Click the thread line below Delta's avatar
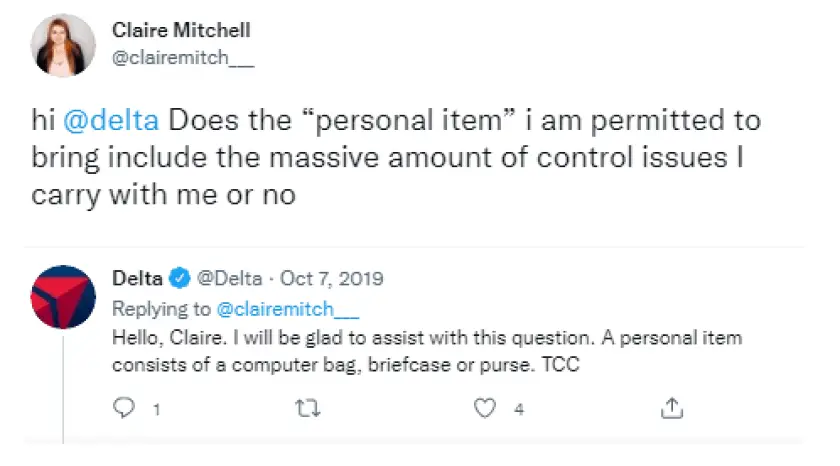 pos(63,389)
